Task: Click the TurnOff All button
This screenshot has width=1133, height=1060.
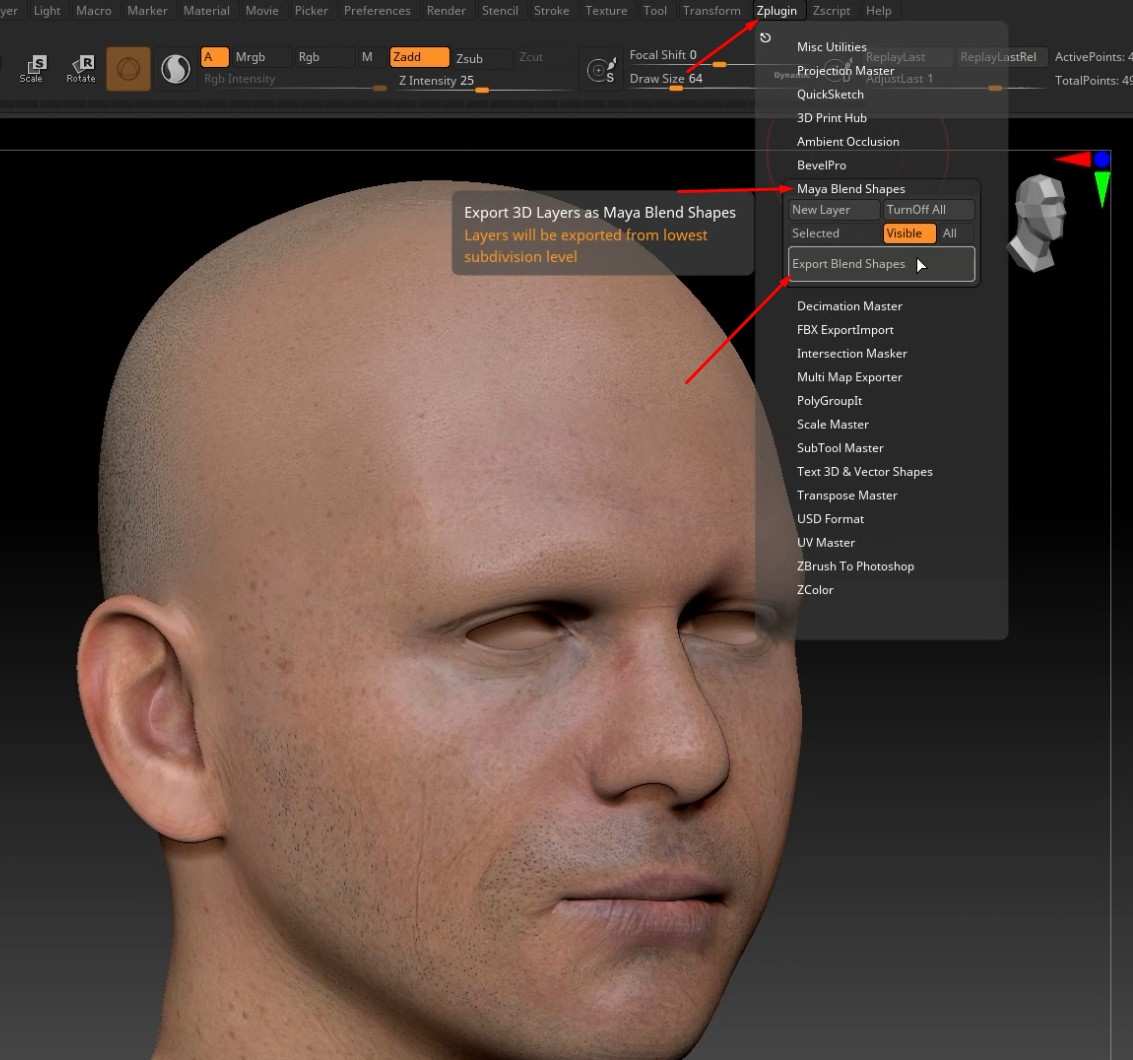Action: tap(929, 210)
